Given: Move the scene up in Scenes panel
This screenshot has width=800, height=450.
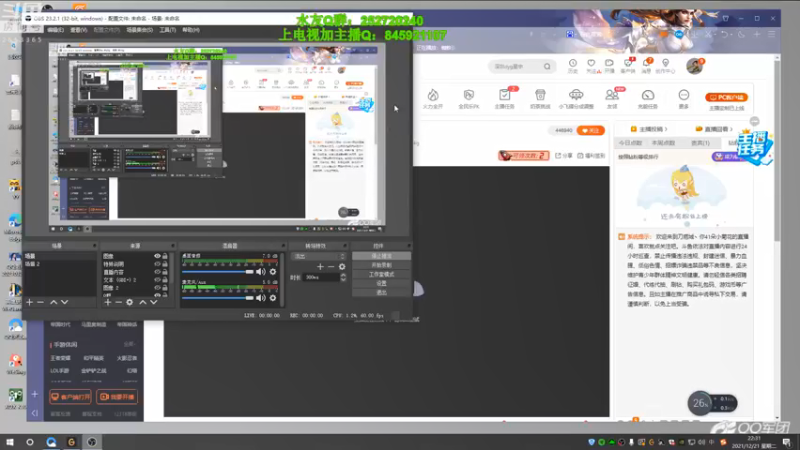Looking at the screenshot, I should click(x=54, y=303).
